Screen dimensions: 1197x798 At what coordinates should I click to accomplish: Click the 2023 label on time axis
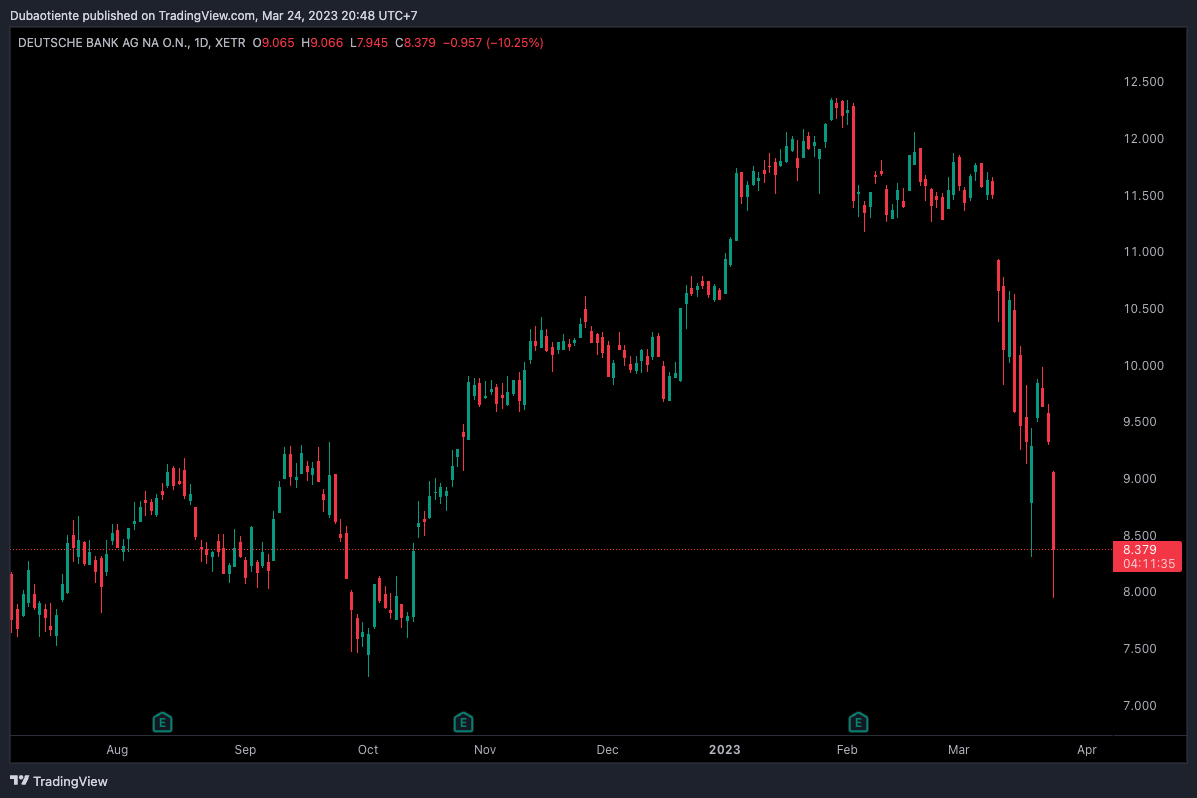coord(724,750)
